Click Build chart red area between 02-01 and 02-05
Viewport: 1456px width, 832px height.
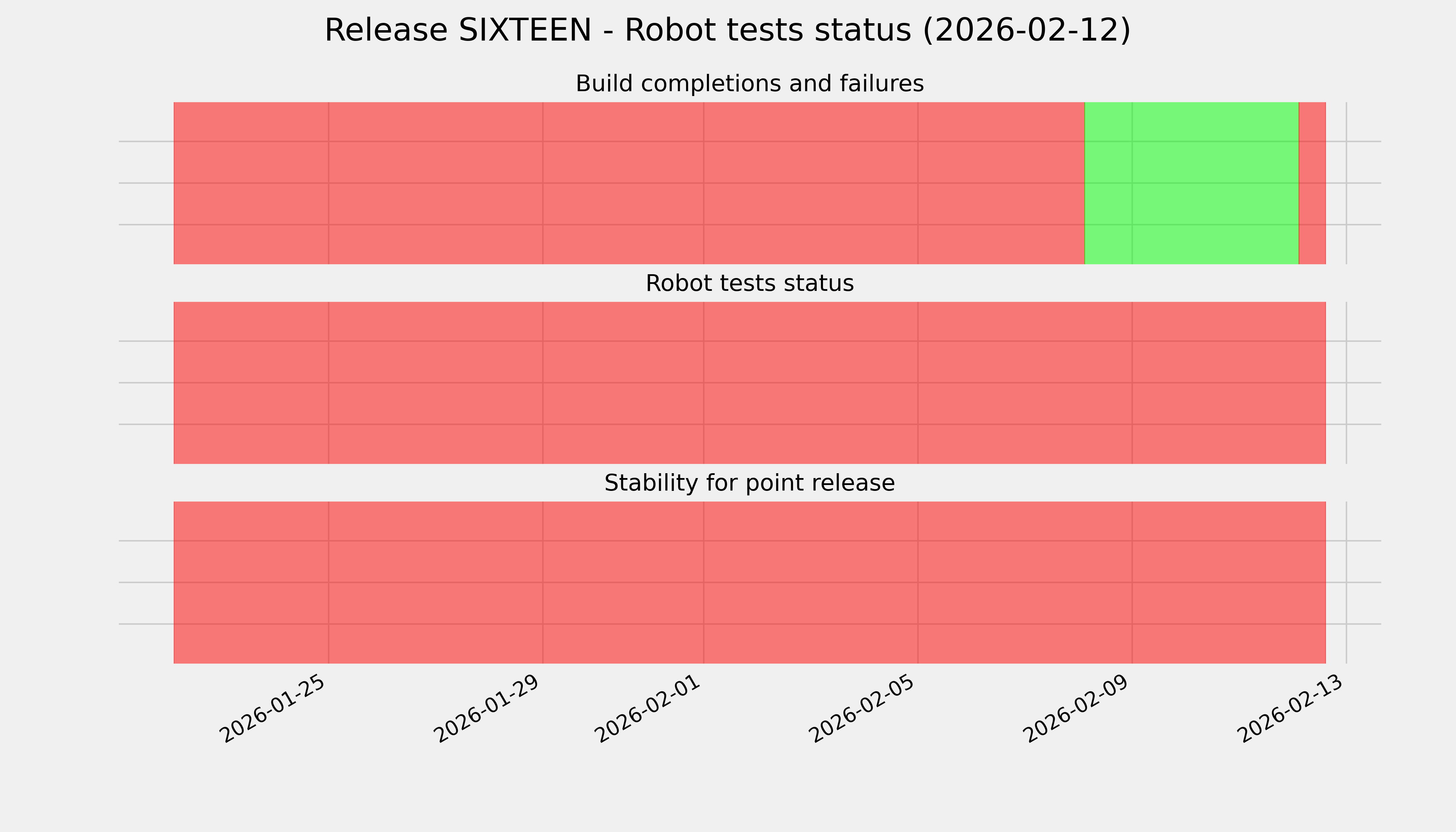[x=810, y=183]
